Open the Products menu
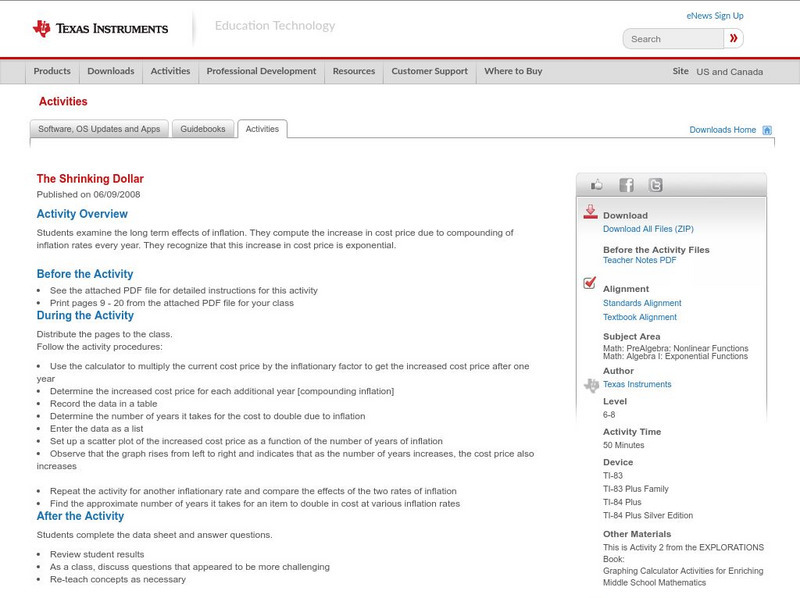Image resolution: width=800 pixels, height=598 pixels. 52,71
